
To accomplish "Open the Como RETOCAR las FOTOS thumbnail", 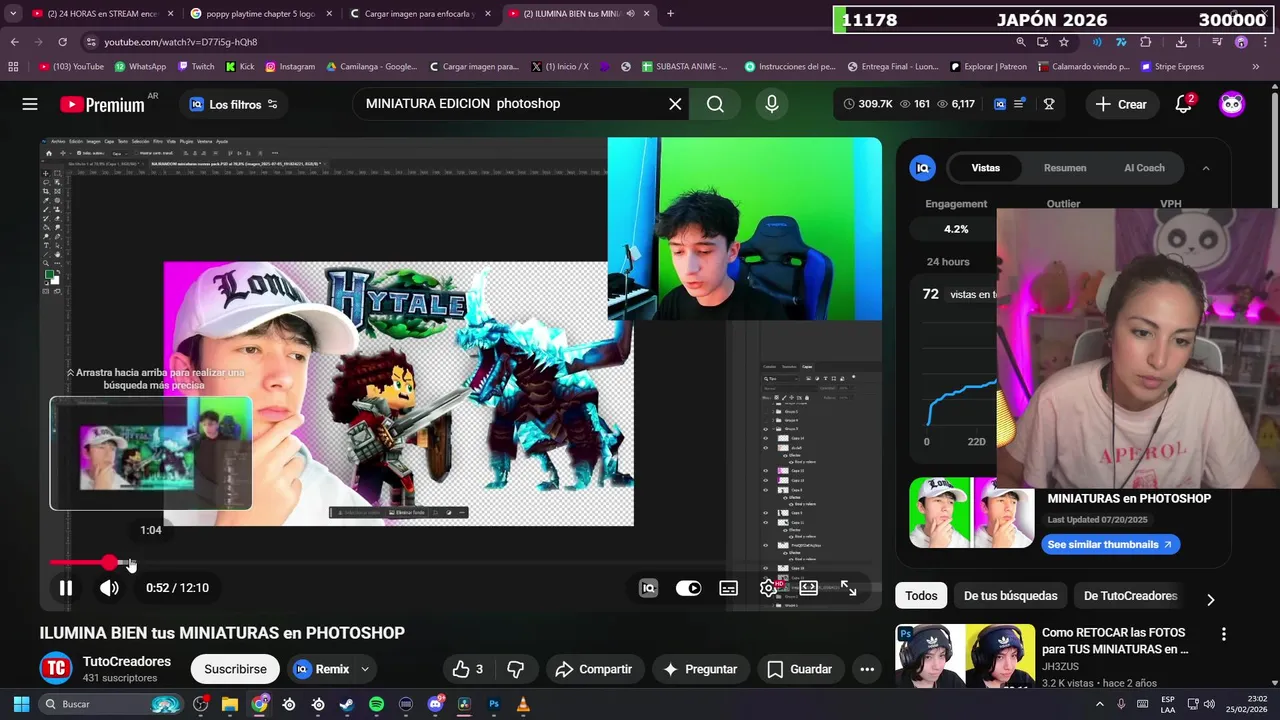I will [x=965, y=656].
